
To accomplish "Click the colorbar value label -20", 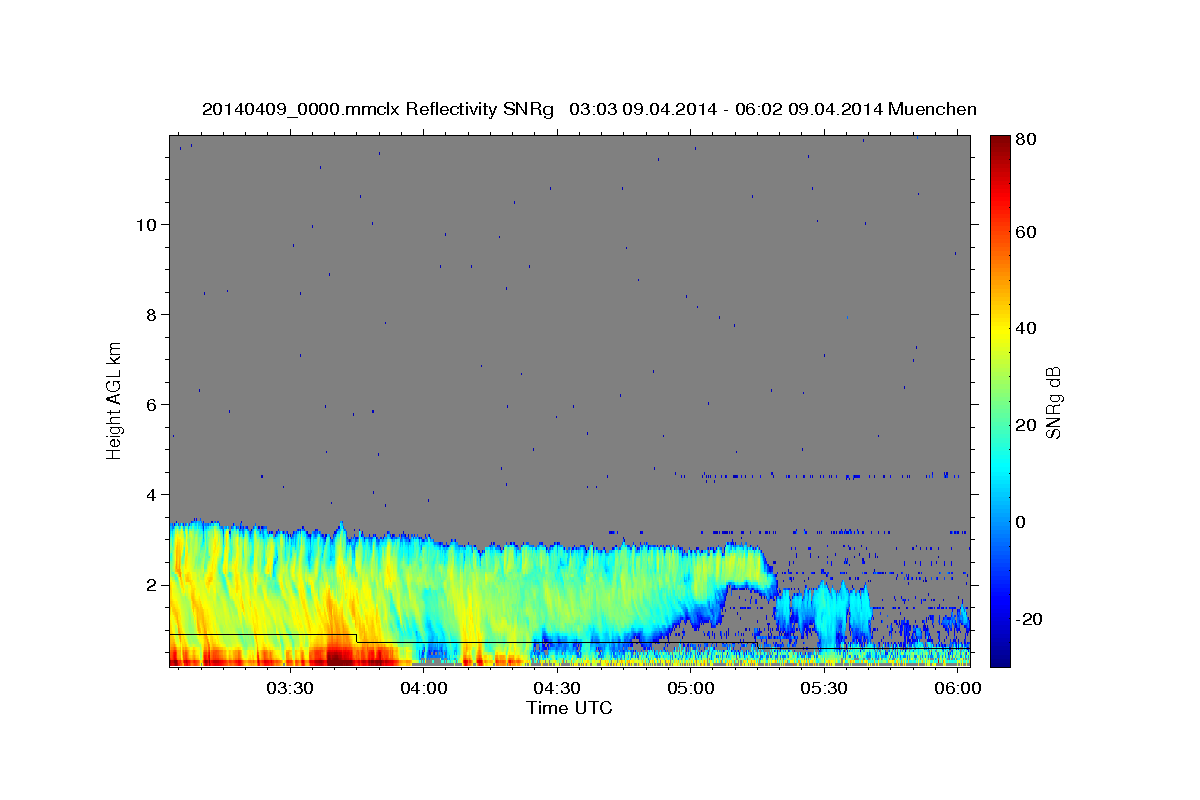I will (x=1027, y=619).
